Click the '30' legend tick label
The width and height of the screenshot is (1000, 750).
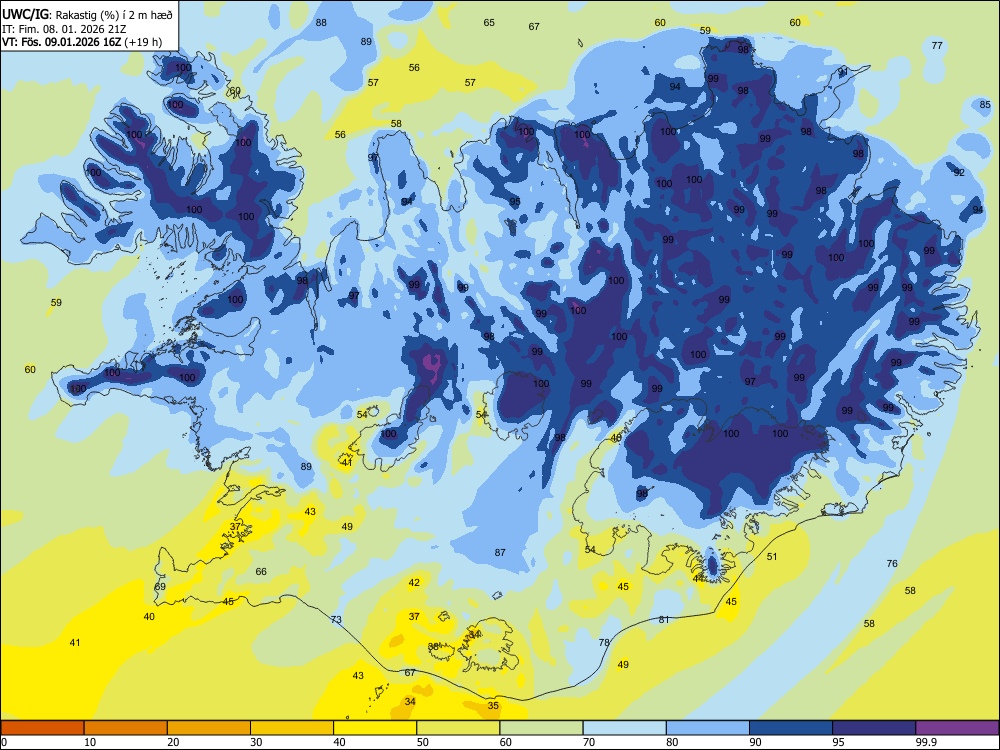tap(256, 742)
